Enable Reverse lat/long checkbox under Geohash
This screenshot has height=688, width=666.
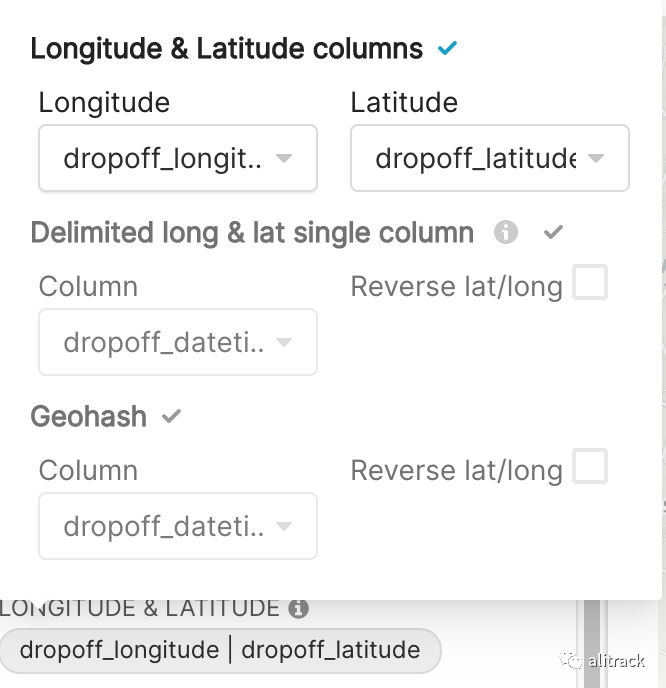point(590,467)
